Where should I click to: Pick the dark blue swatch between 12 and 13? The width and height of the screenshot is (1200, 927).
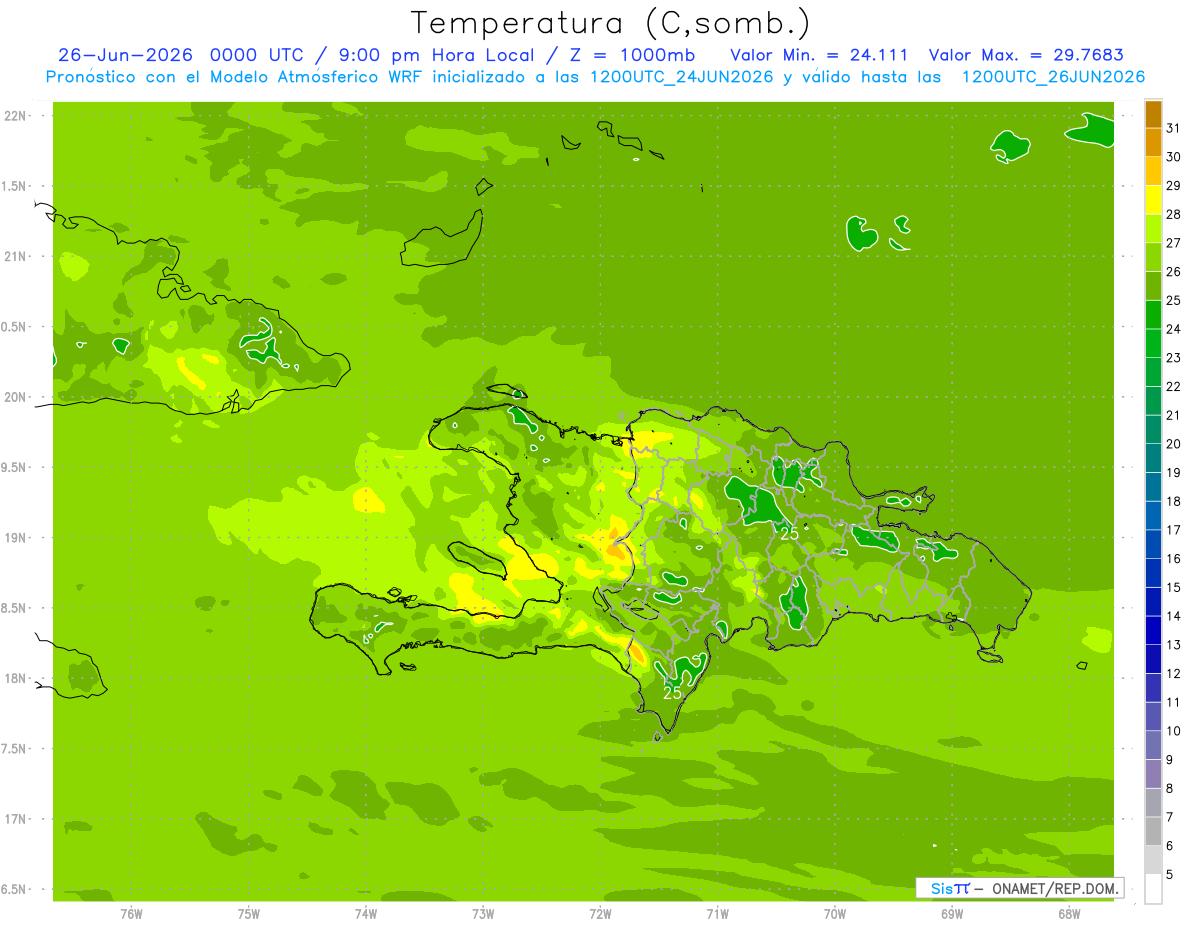[1153, 659]
